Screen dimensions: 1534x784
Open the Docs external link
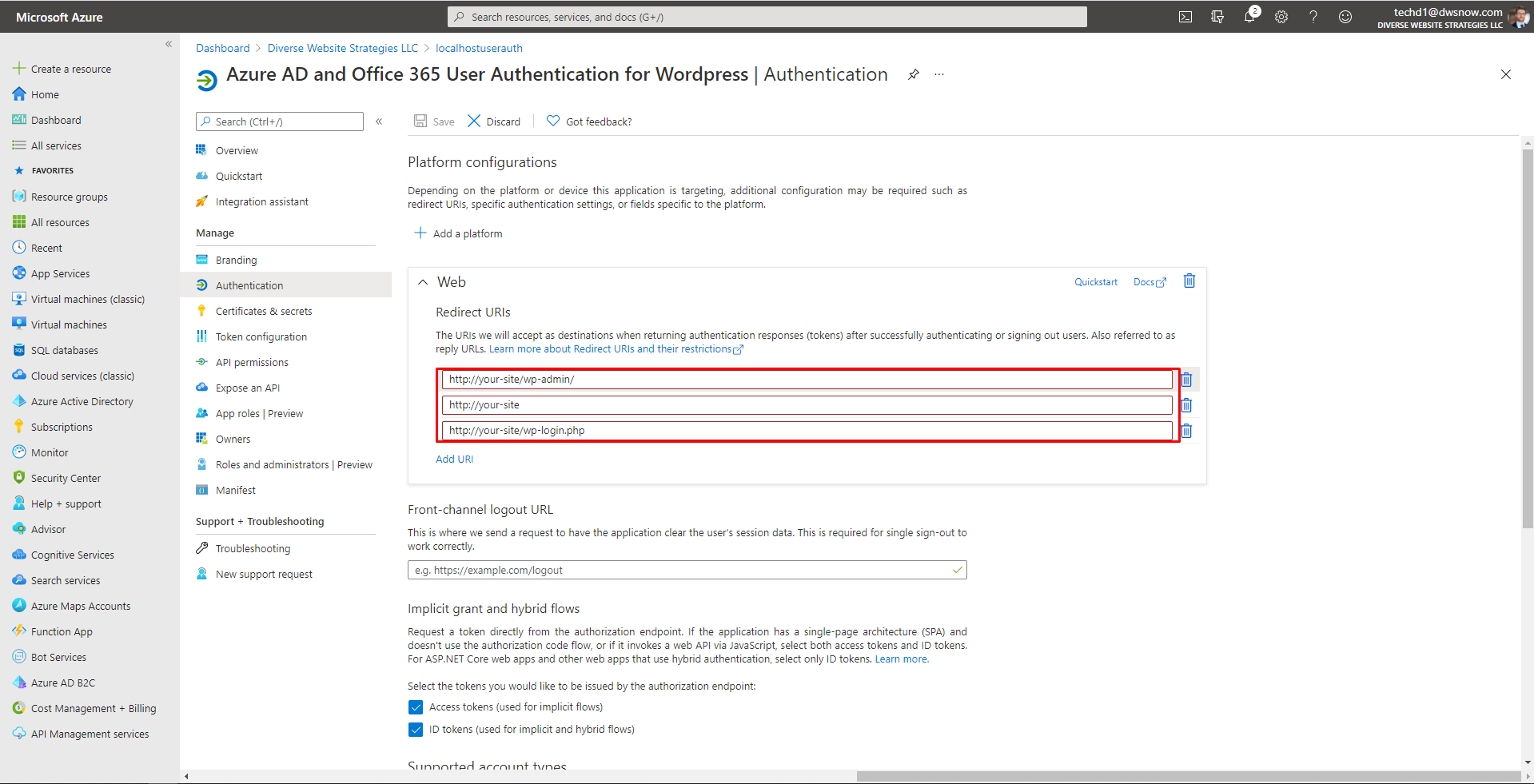click(1150, 282)
